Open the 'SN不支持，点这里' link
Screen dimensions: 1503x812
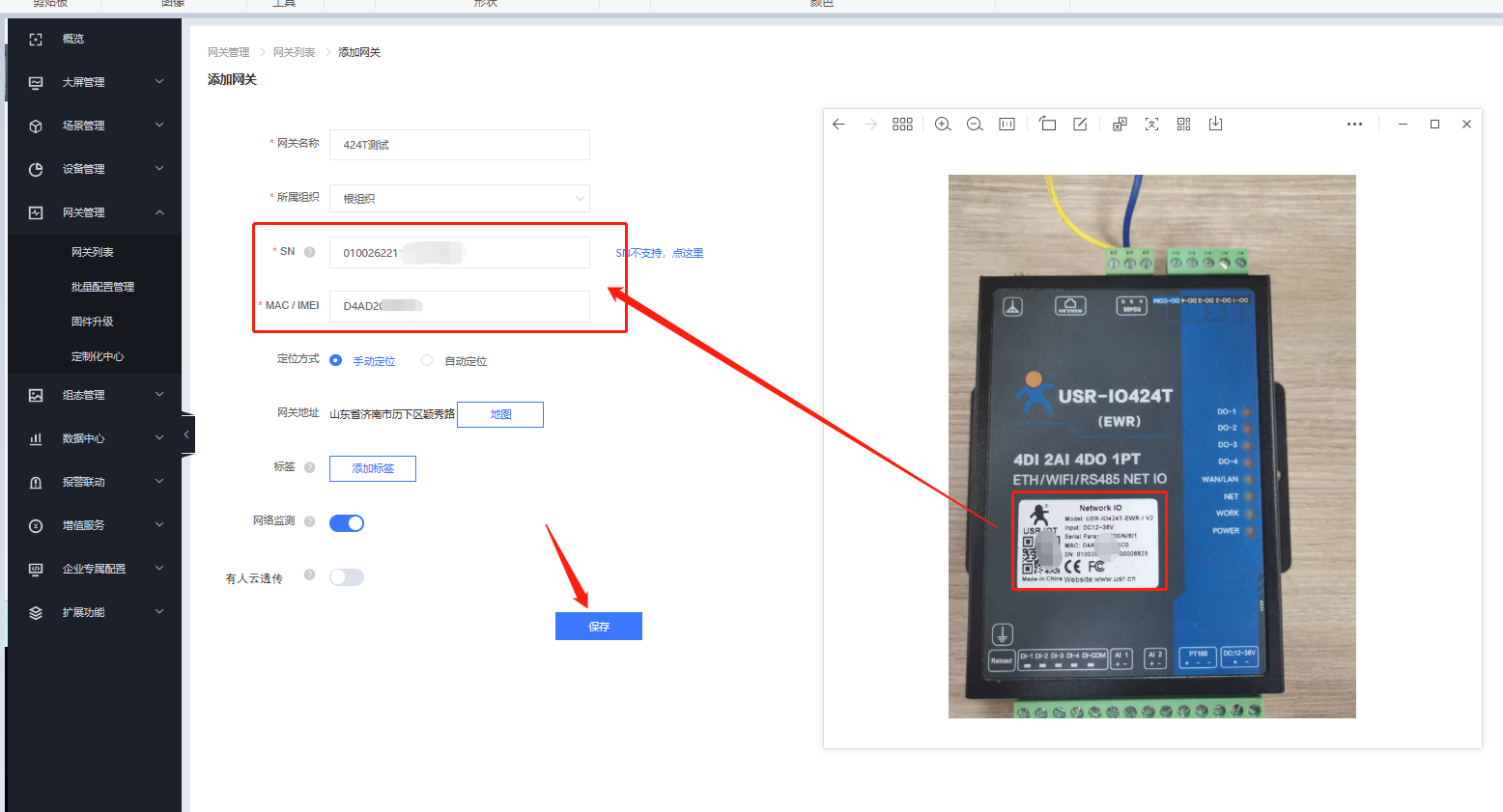click(x=660, y=253)
